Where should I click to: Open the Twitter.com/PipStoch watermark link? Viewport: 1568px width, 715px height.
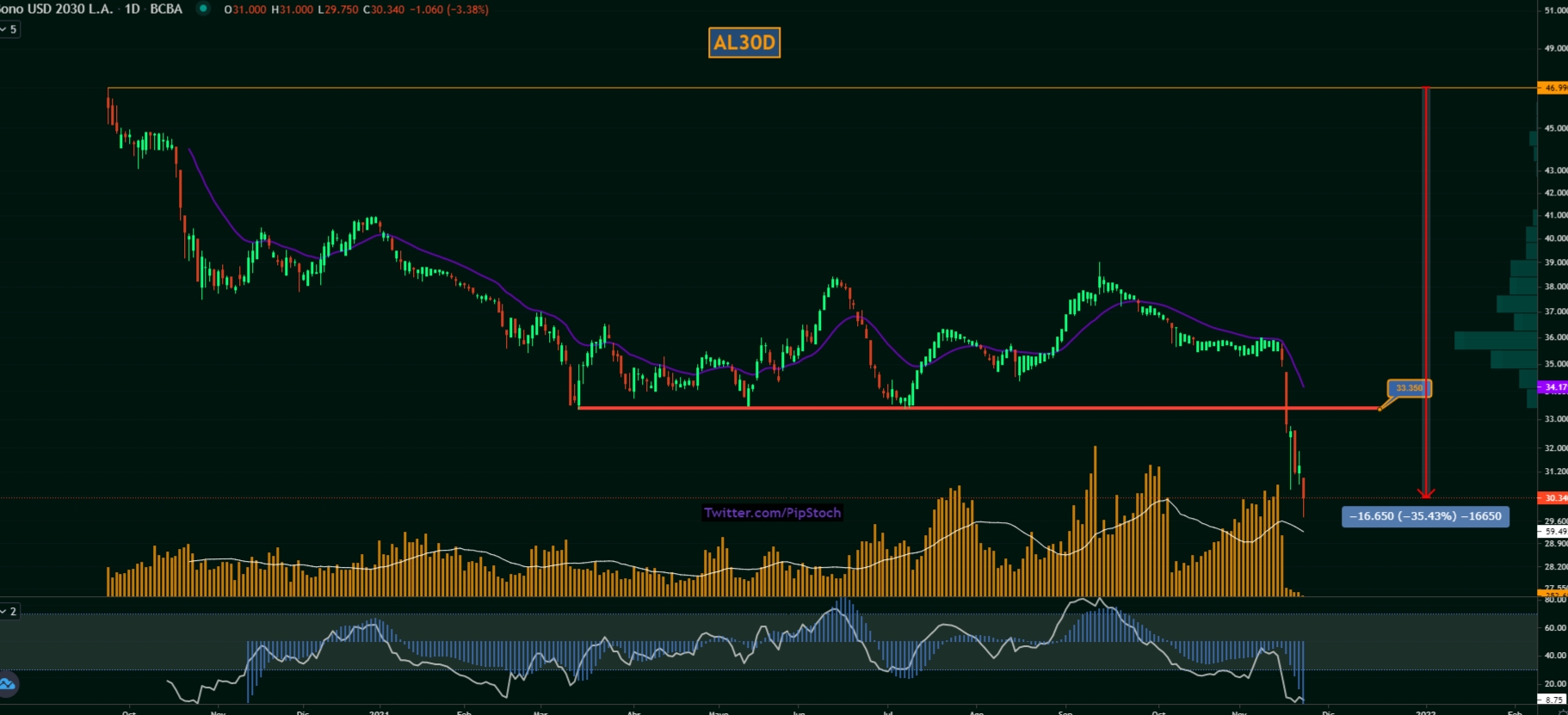(x=772, y=513)
